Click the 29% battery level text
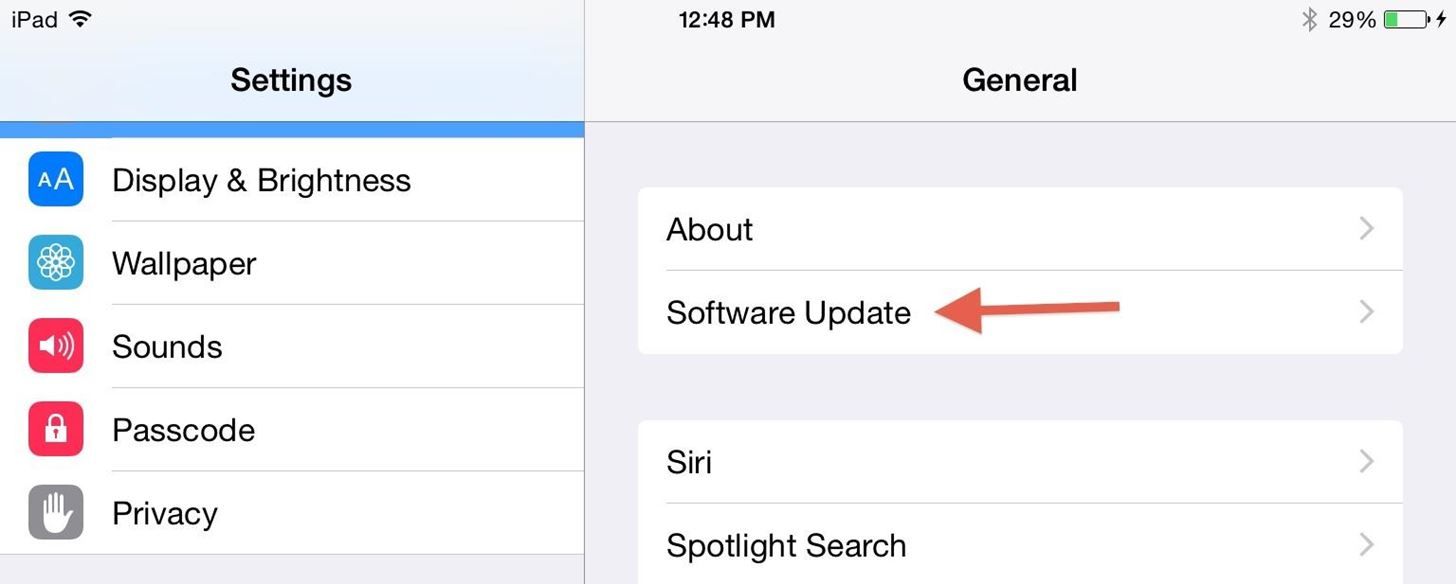Screen dimensions: 1456x584 coord(1355,18)
